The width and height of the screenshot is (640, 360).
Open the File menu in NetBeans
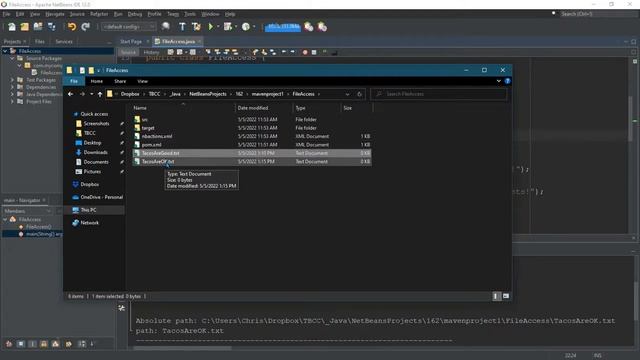7,14
